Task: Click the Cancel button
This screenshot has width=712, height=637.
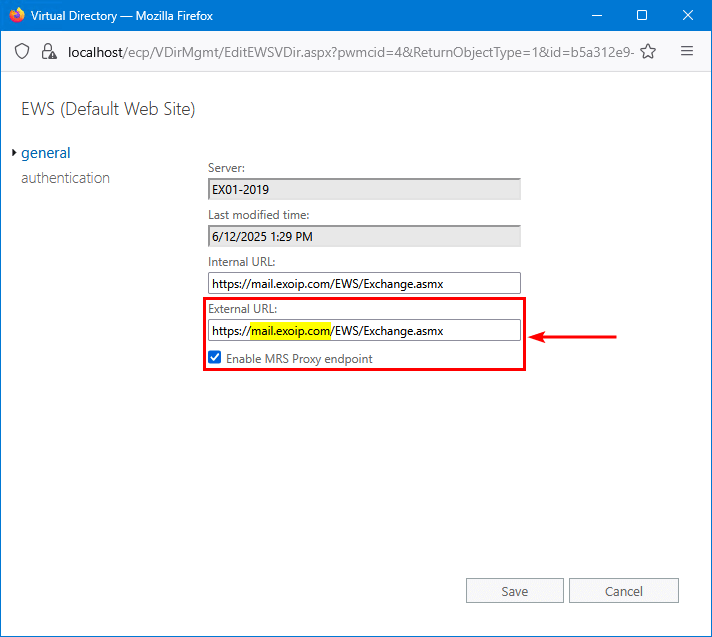Action: (x=624, y=591)
